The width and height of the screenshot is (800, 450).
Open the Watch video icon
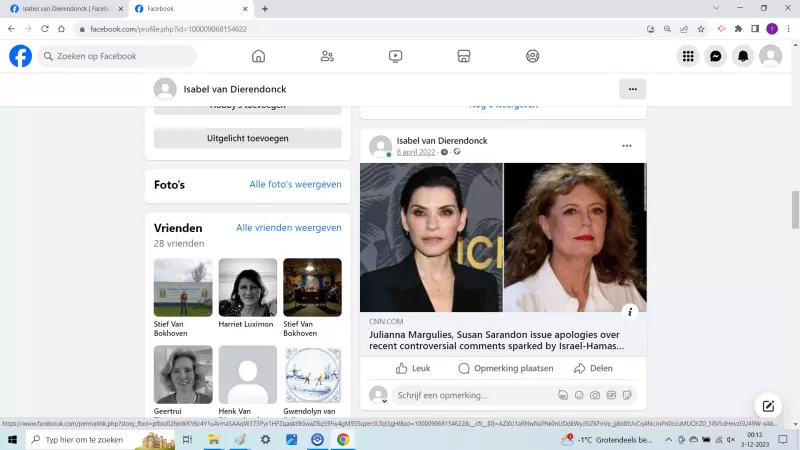[395, 56]
